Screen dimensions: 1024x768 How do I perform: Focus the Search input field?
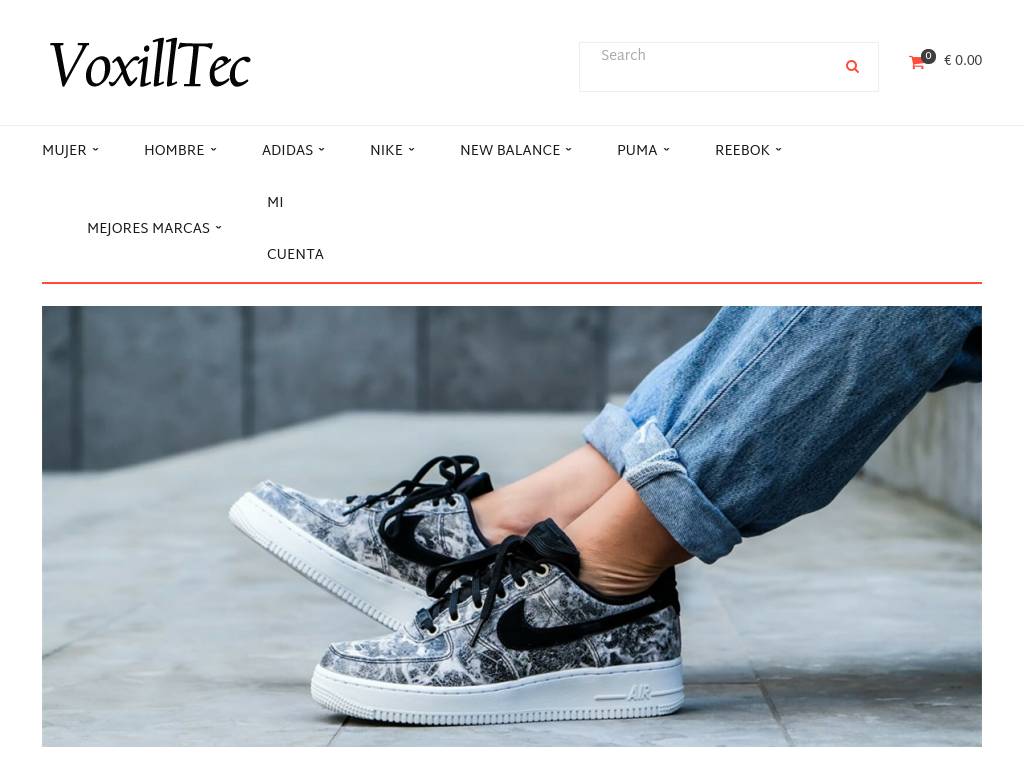point(709,67)
